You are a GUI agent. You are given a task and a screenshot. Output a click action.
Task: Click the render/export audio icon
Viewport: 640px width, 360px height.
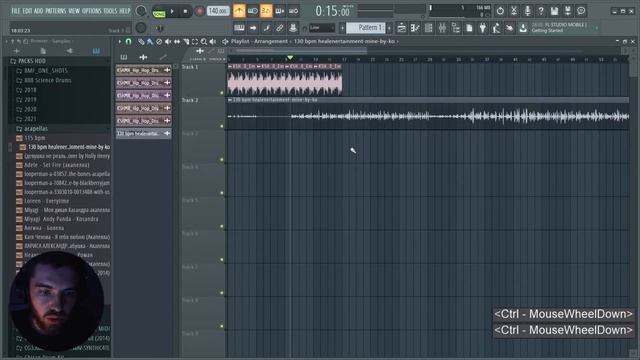(568, 11)
